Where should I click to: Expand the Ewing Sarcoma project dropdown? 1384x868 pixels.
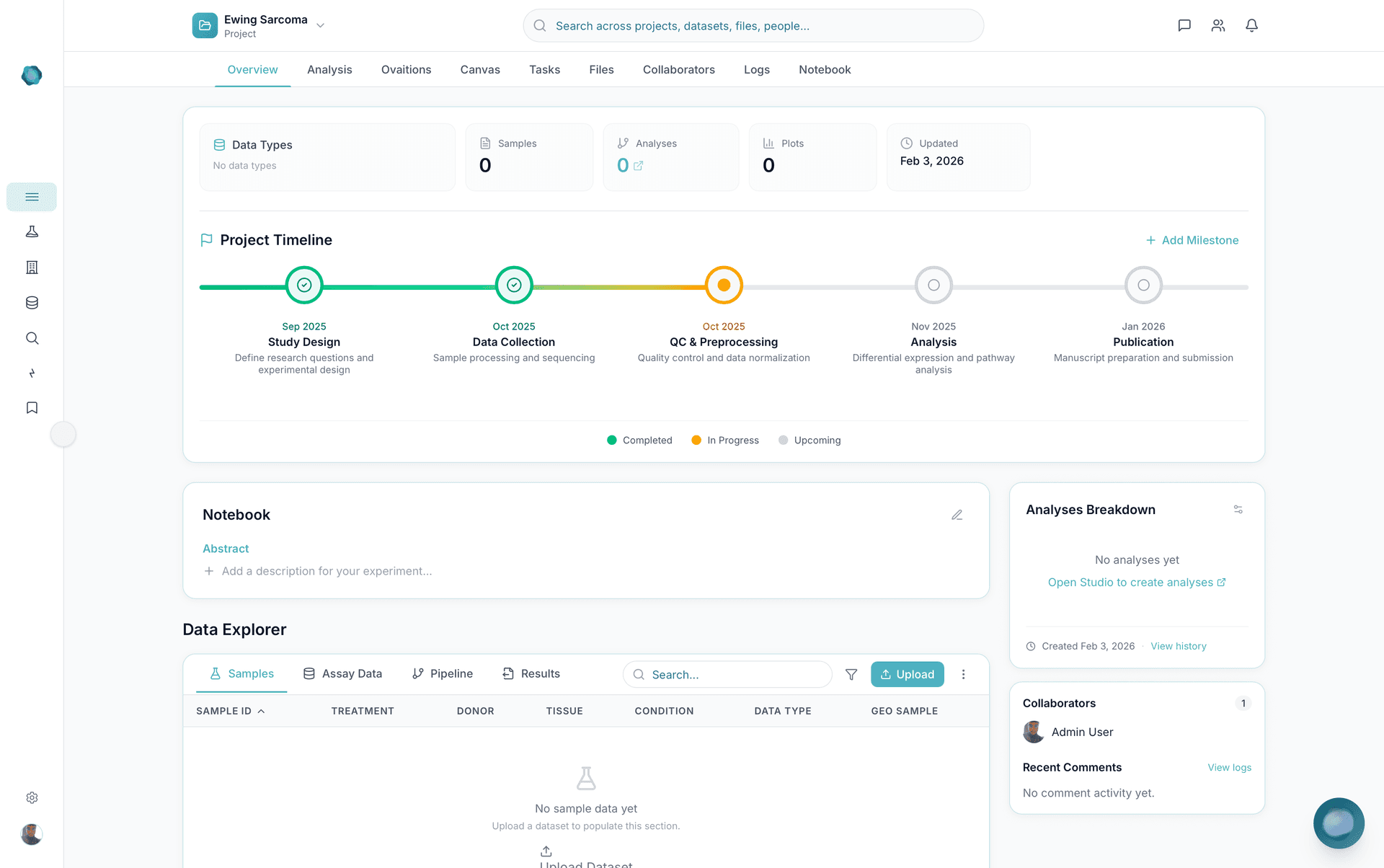(321, 25)
